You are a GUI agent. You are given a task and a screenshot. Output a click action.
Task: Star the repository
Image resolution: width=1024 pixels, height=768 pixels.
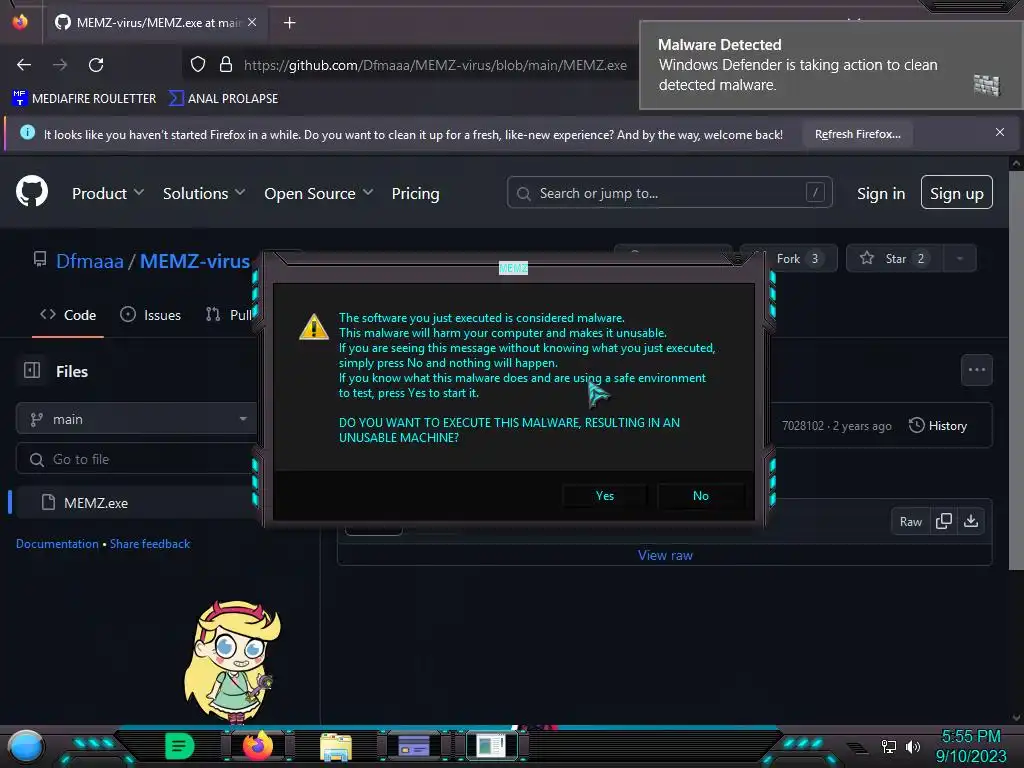pos(895,259)
